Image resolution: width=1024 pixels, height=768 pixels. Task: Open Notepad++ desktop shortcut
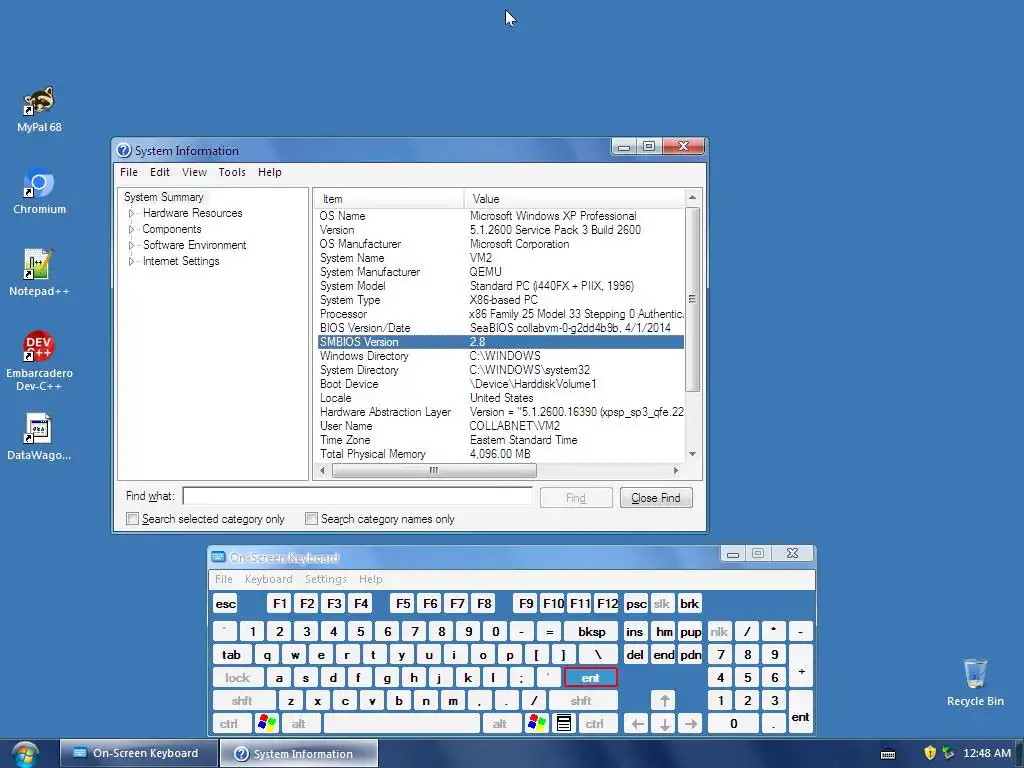(39, 272)
